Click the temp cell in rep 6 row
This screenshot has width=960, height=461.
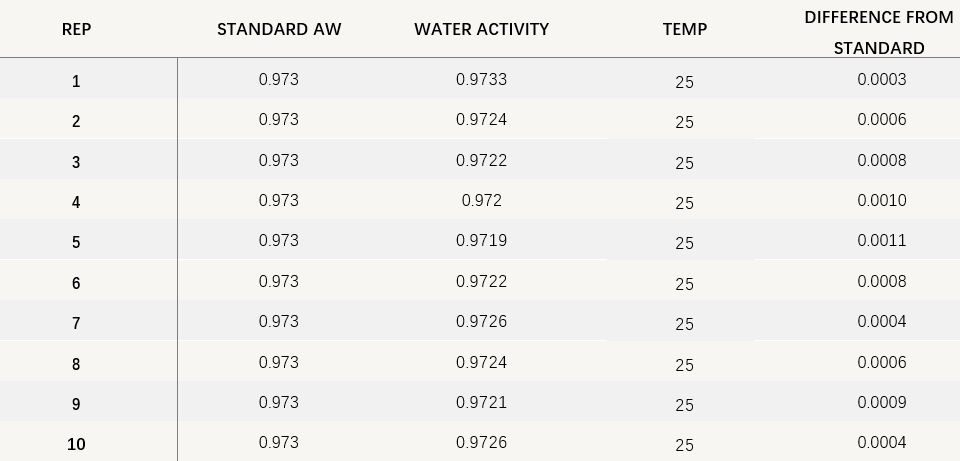684,284
